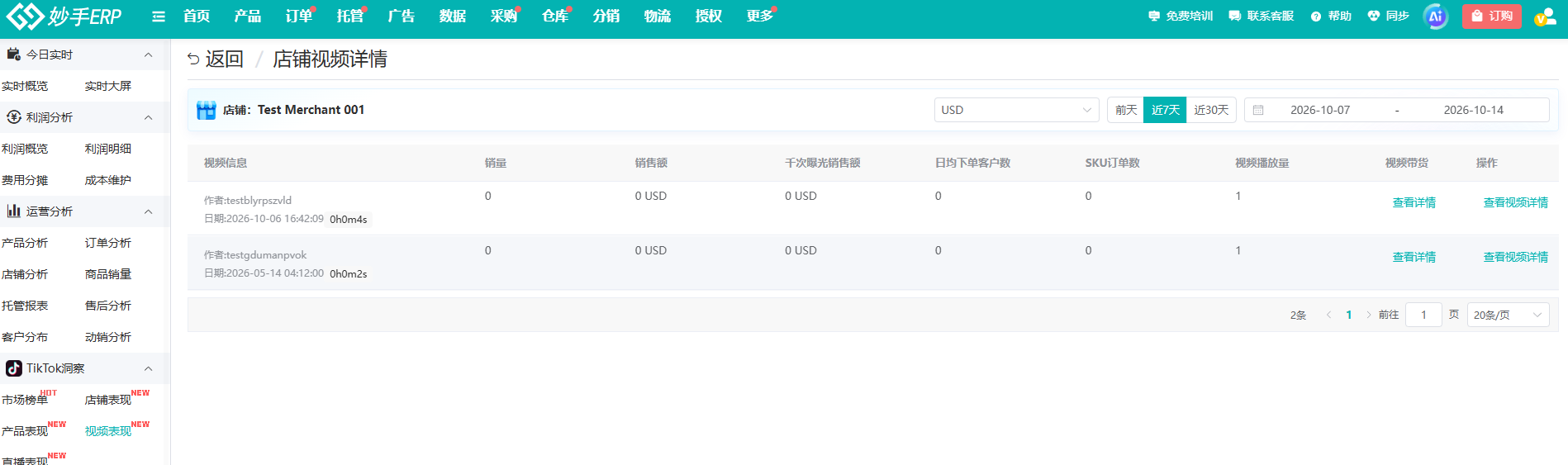Open 视频表现 in sidebar
1568x465 pixels.
(x=108, y=431)
